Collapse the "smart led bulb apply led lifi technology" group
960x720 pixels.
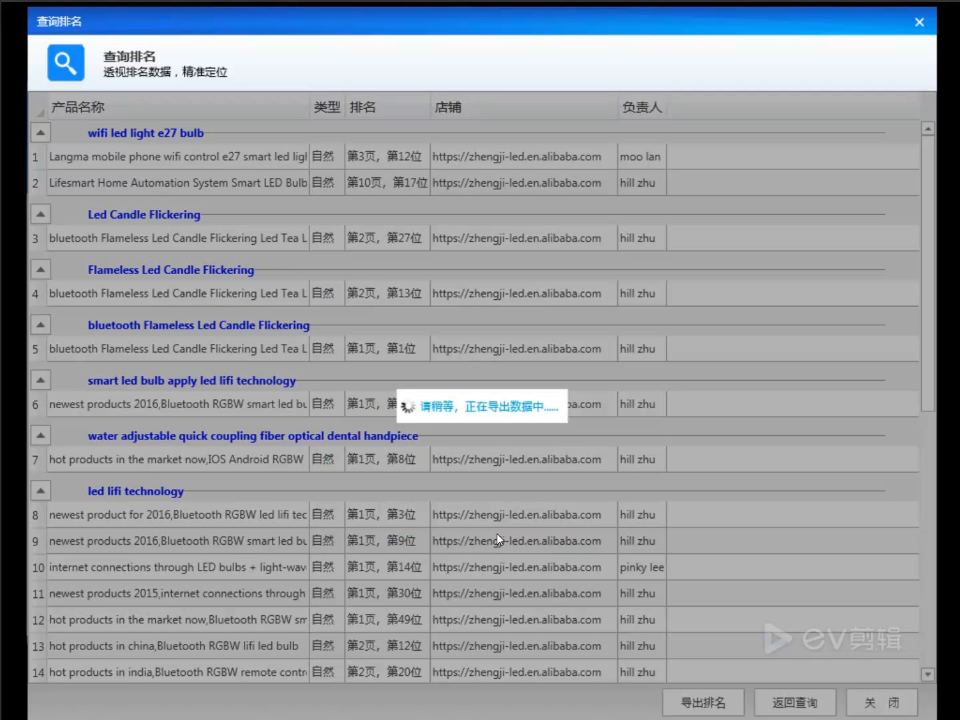[40, 380]
